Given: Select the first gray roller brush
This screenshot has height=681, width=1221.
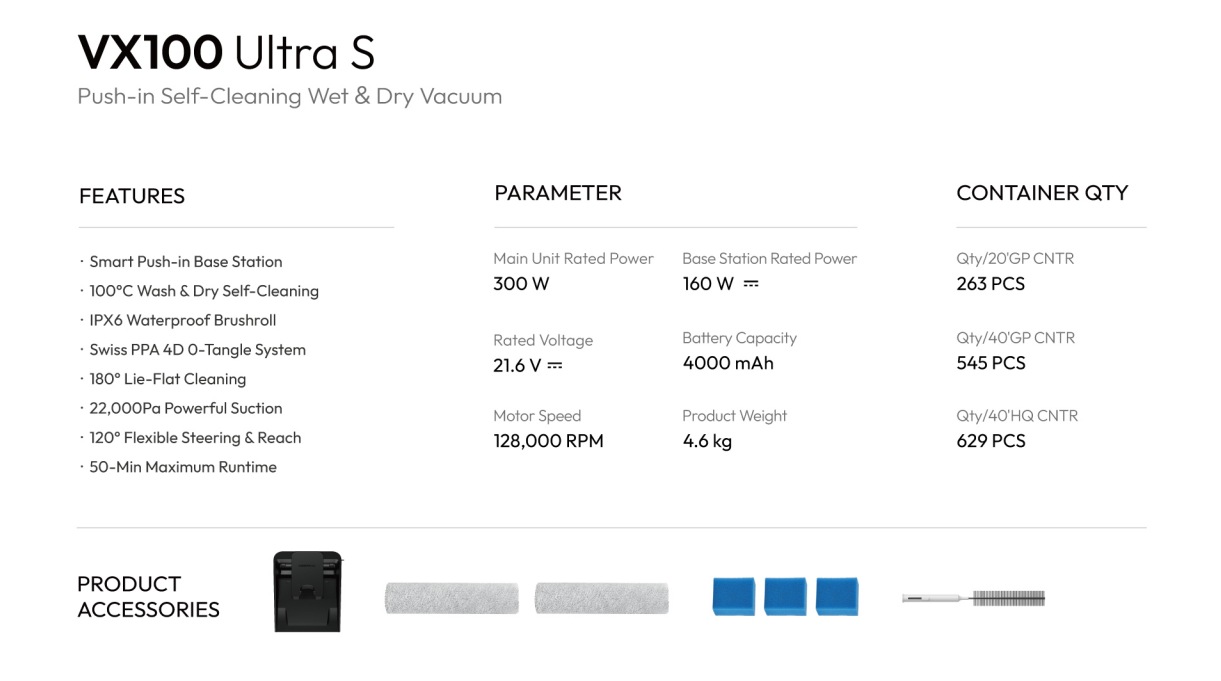Looking at the screenshot, I should pyautogui.click(x=451, y=598).
